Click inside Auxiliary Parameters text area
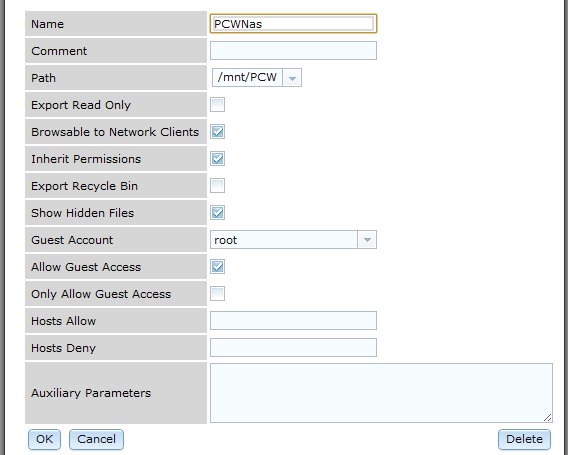This screenshot has height=455, width=568. (381, 393)
